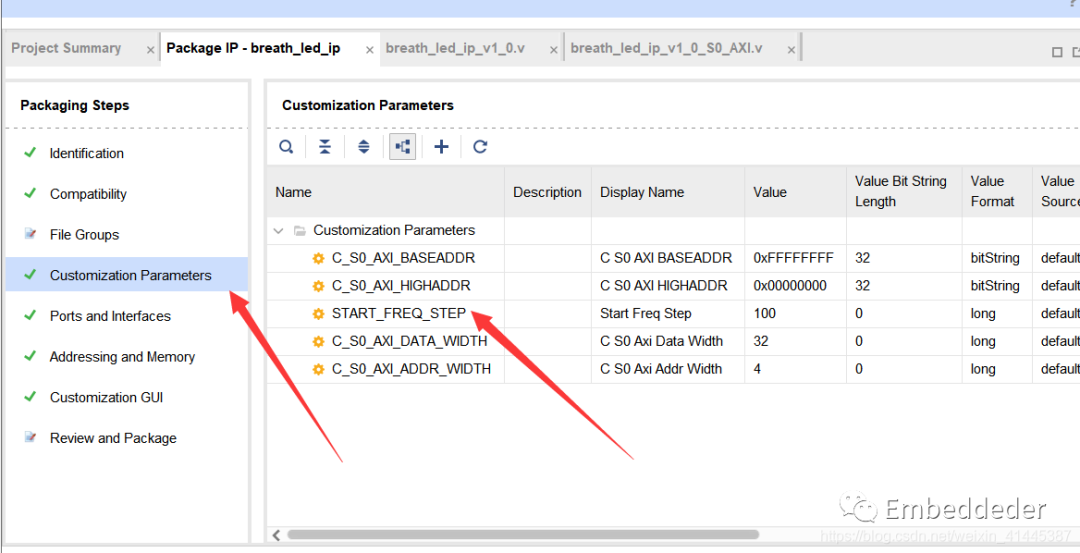Click the search icon in Customization Parameters toolbar
The width and height of the screenshot is (1080, 553).
pyautogui.click(x=286, y=147)
